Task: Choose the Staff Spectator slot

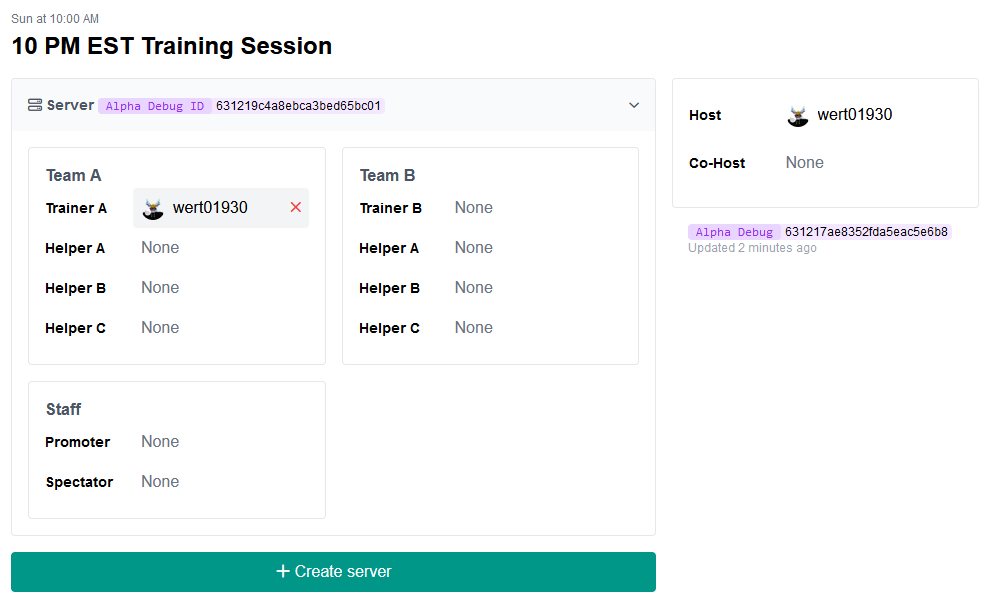Action: (160, 482)
